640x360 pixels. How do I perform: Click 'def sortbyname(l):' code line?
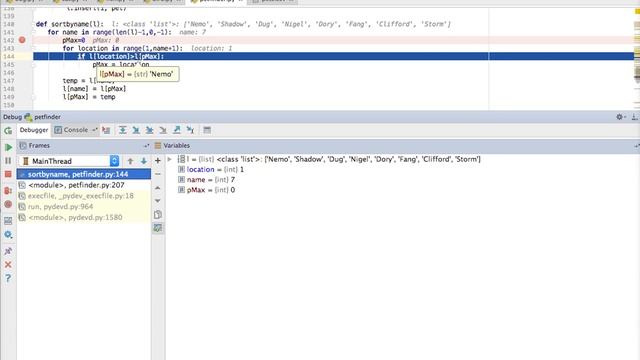70,24
